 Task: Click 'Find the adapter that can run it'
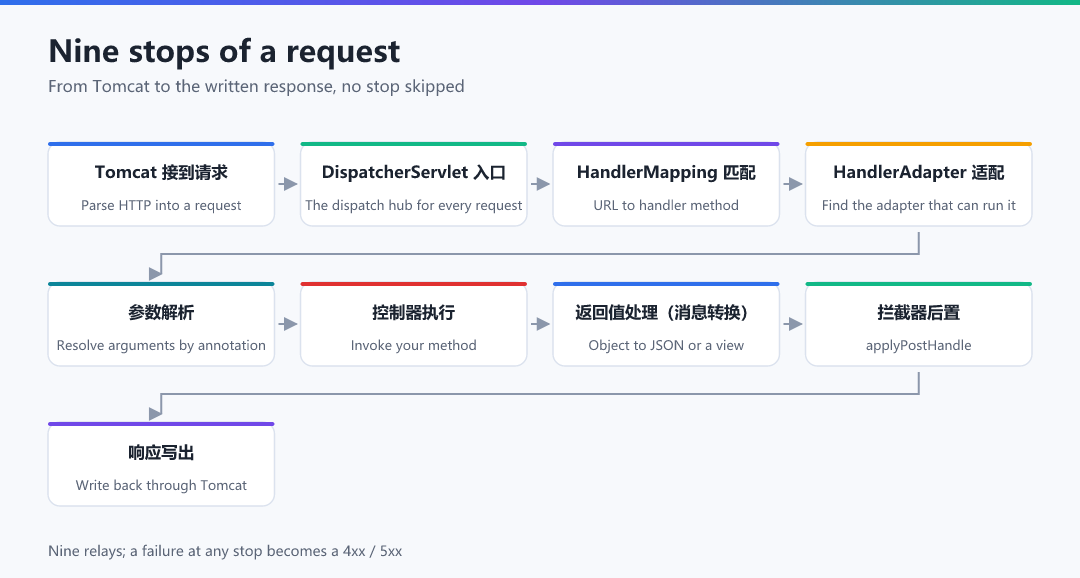click(919, 205)
